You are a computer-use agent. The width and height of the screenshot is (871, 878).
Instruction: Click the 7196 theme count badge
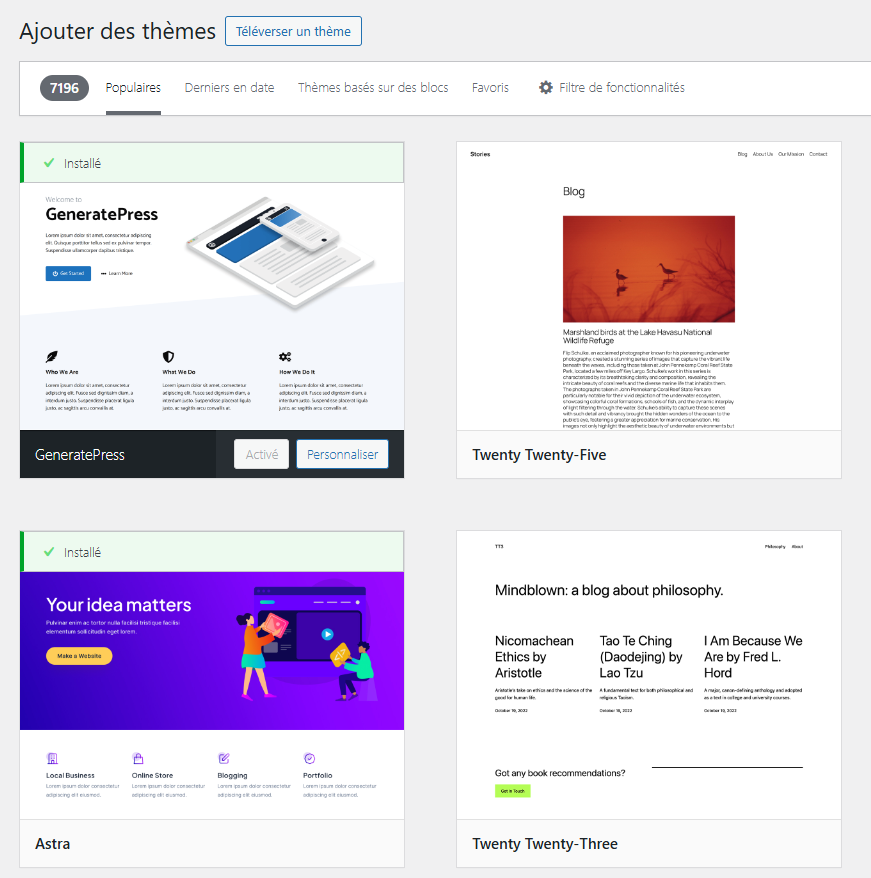point(64,88)
